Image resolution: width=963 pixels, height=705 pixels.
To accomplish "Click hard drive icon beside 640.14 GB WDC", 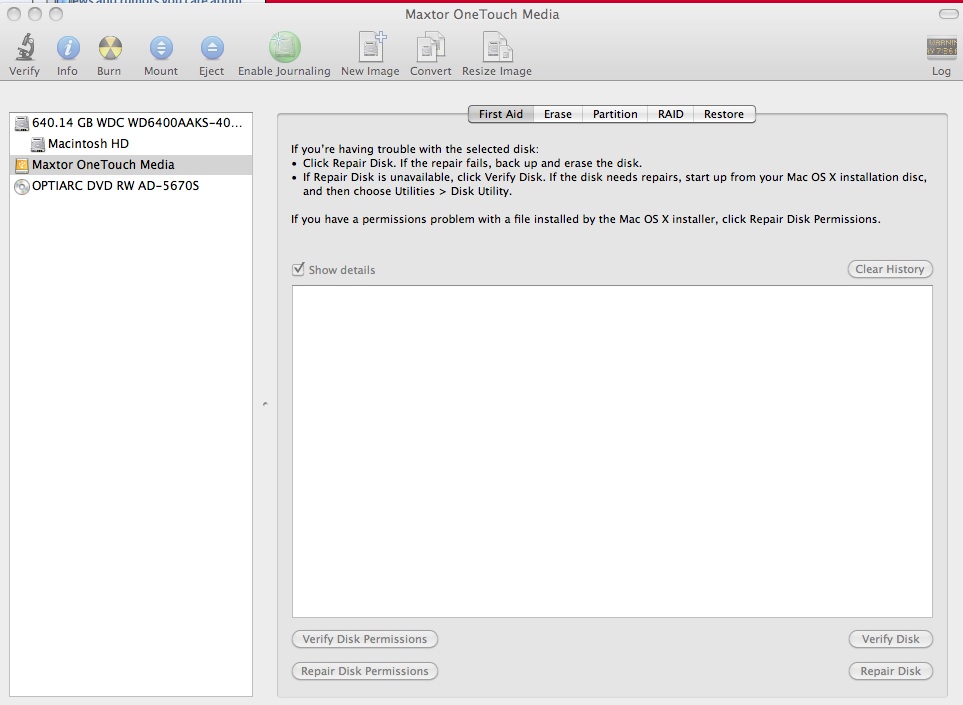I will pyautogui.click(x=21, y=123).
